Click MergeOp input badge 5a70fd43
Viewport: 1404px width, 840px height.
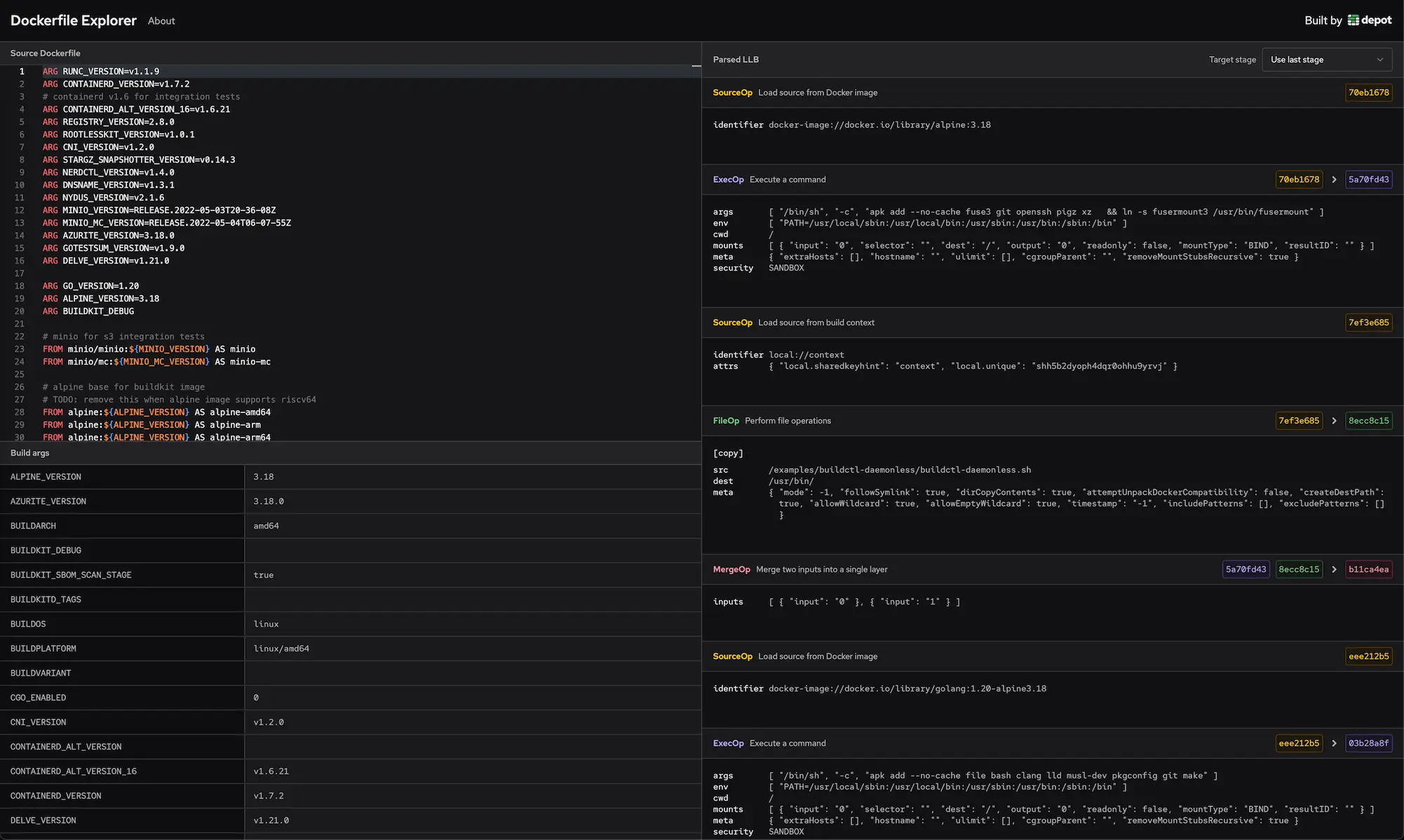(x=1245, y=569)
